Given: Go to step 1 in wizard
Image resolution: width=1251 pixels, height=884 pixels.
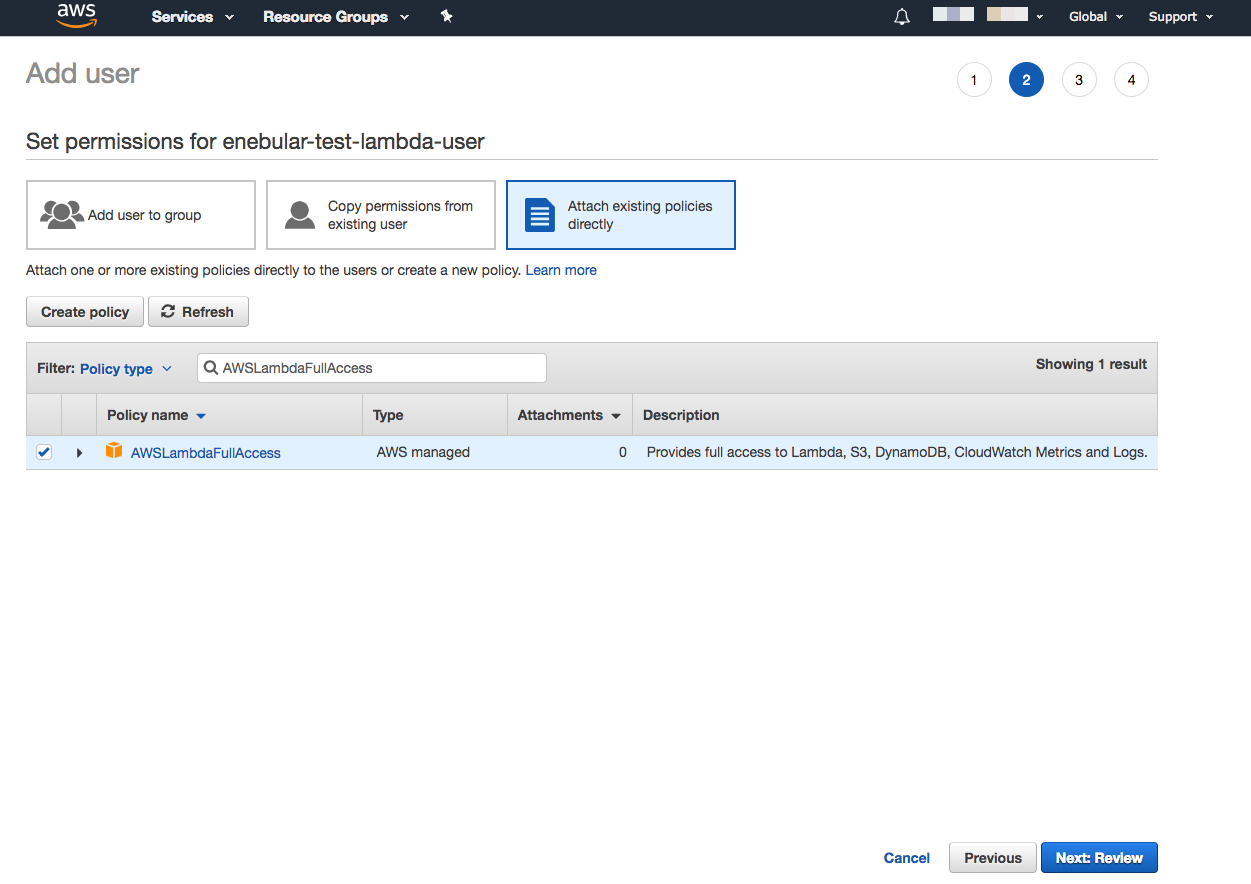Looking at the screenshot, I should (x=974, y=80).
